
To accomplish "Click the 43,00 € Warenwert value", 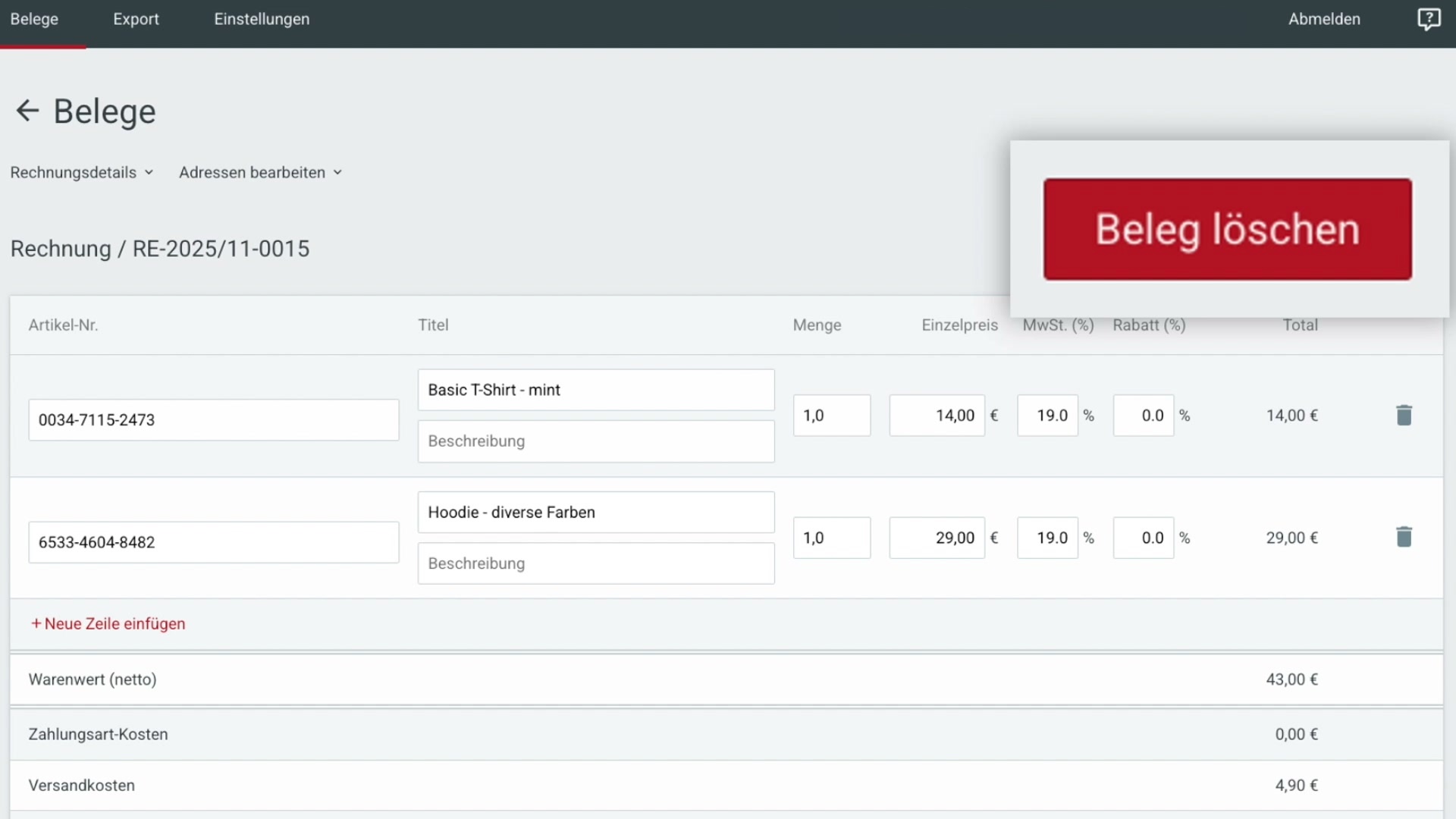I will click(1291, 679).
